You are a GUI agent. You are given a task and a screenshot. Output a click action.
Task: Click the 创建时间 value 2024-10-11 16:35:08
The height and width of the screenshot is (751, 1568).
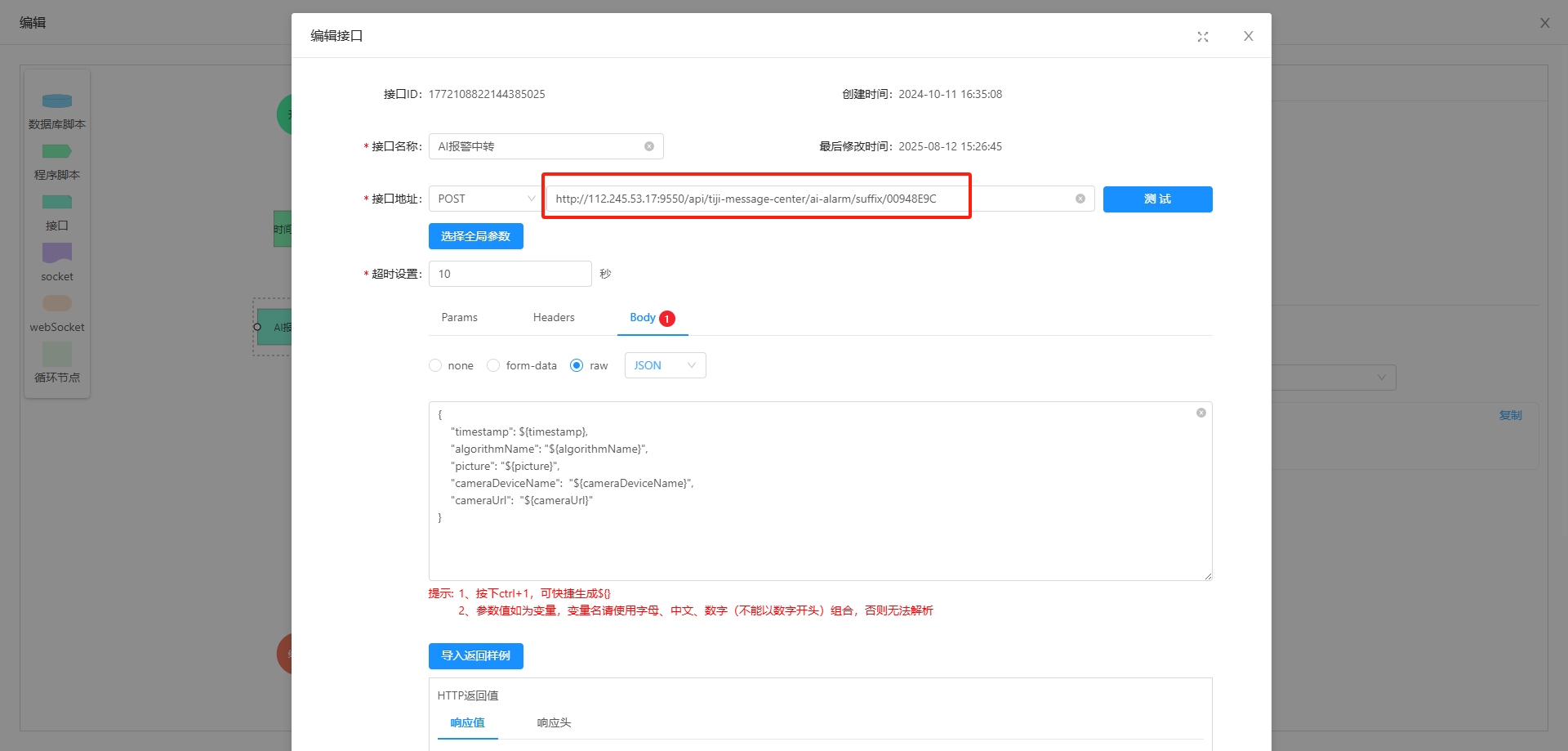950,94
